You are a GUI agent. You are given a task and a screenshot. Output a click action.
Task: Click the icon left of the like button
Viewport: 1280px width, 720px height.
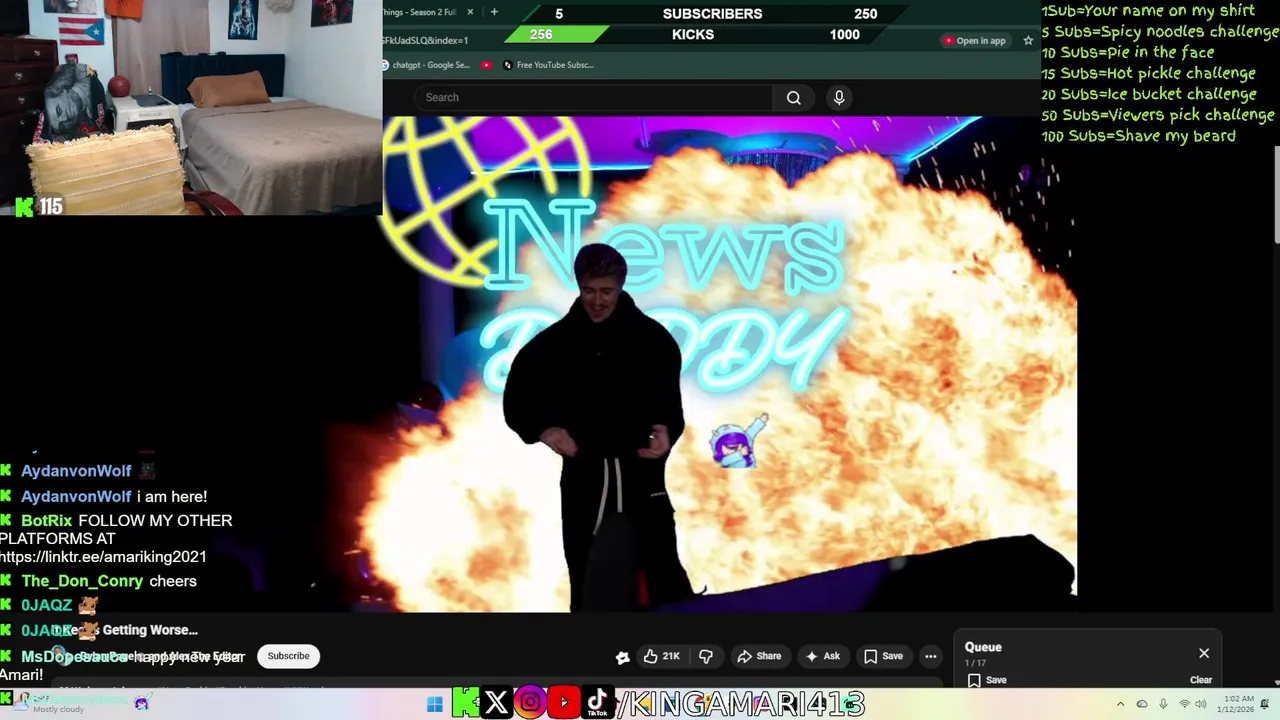click(x=622, y=657)
